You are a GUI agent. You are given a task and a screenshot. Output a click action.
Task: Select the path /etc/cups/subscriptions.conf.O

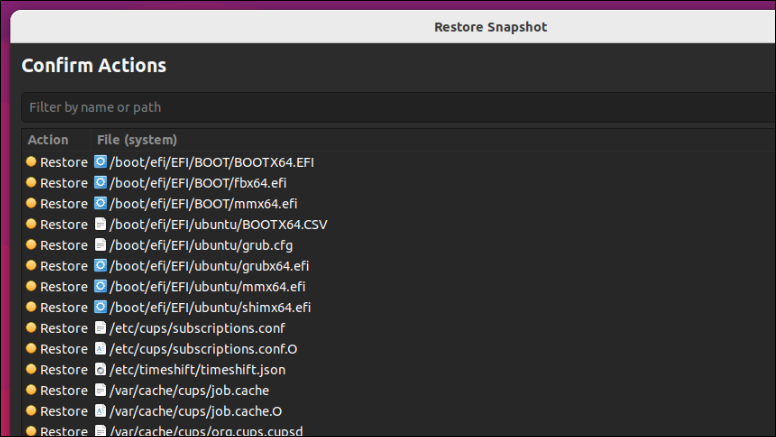[203, 349]
